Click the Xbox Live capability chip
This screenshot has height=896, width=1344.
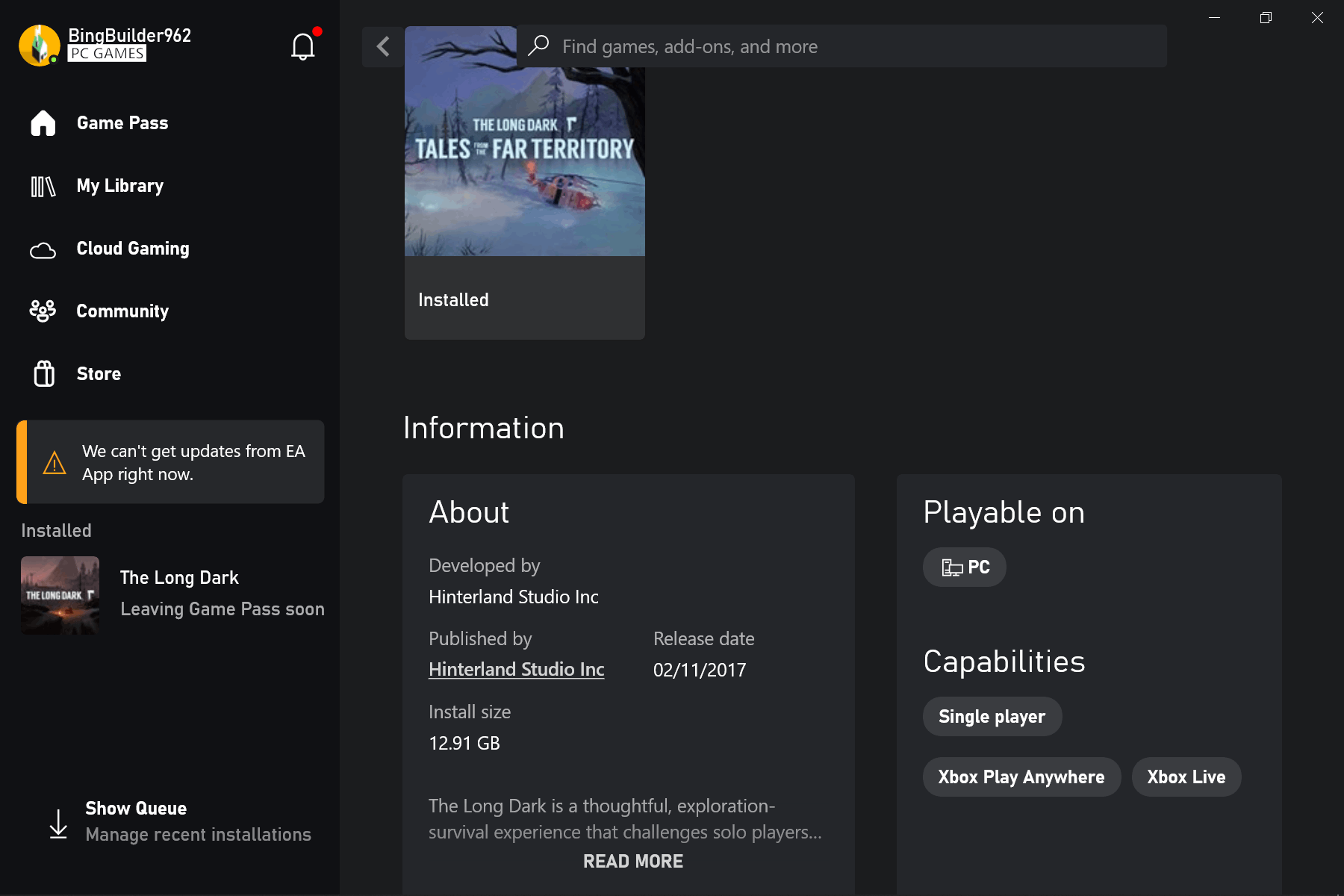point(1186,777)
